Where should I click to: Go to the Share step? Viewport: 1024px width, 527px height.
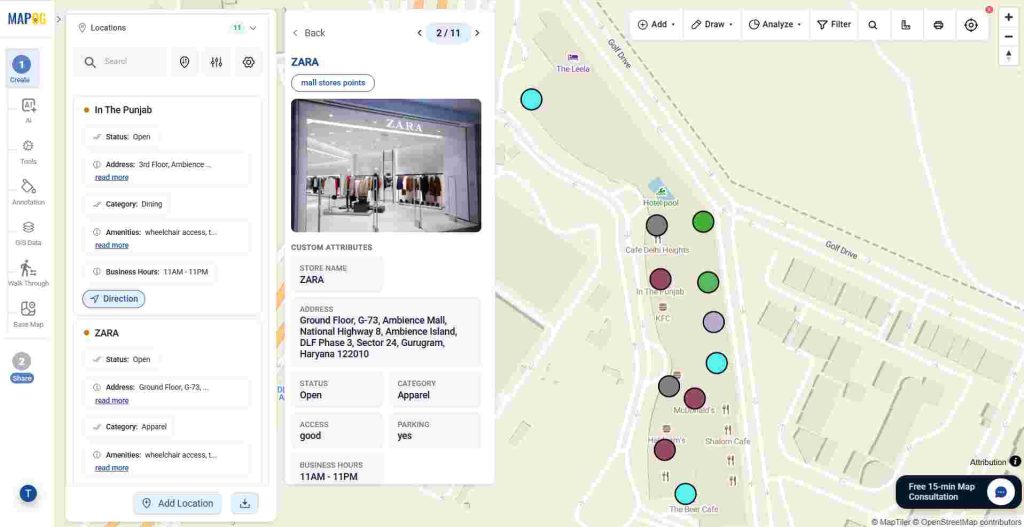click(x=22, y=368)
